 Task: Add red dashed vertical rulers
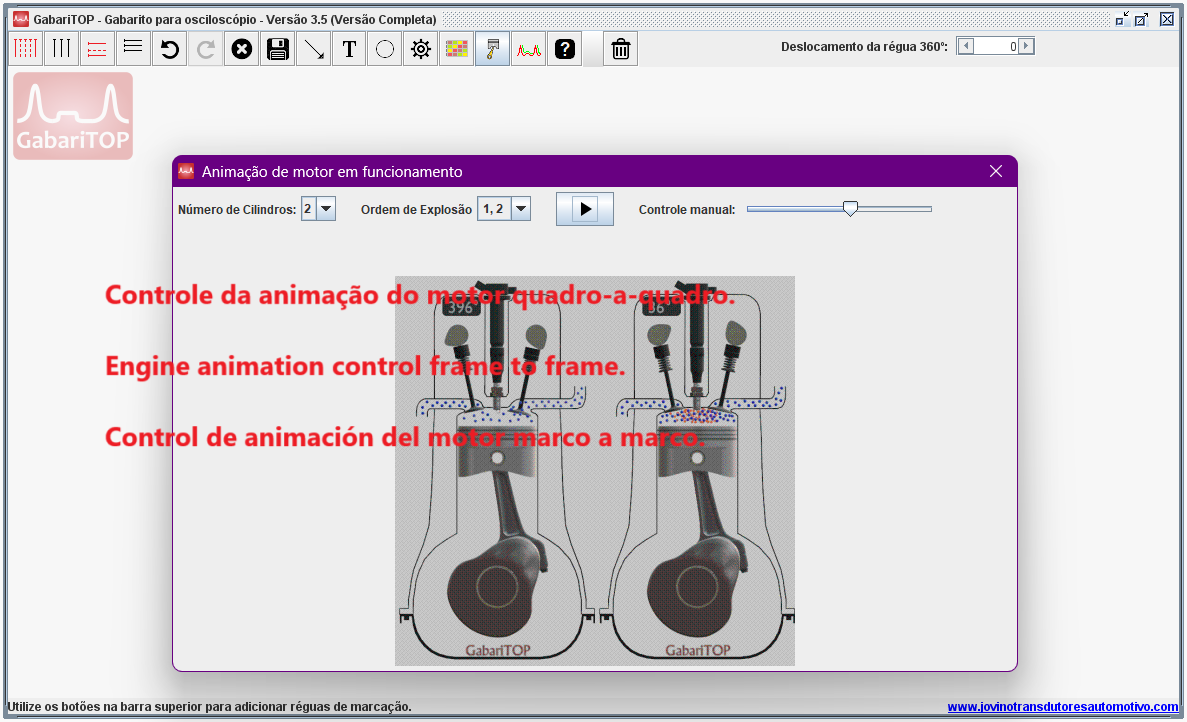click(x=26, y=49)
